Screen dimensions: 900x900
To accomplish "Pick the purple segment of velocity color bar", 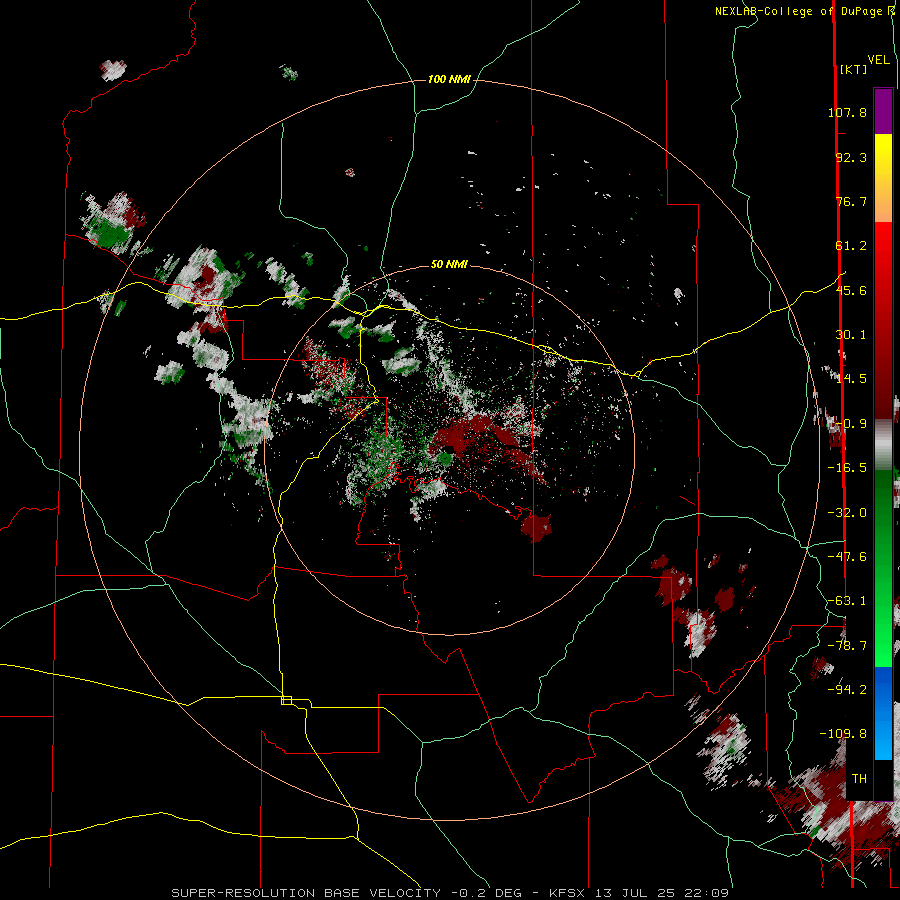I will click(883, 111).
